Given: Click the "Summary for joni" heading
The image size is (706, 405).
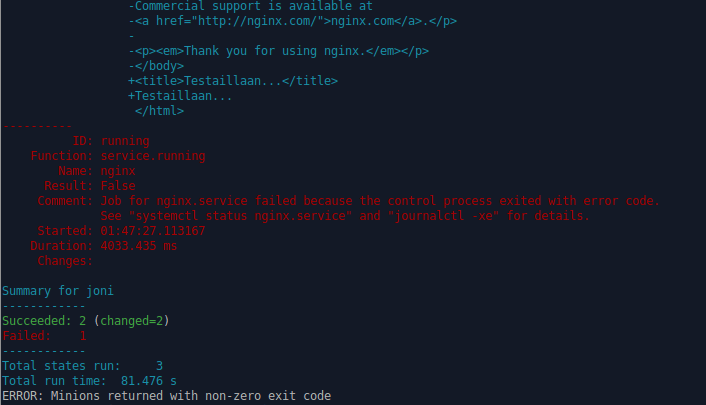Looking at the screenshot, I should click(x=55, y=291).
